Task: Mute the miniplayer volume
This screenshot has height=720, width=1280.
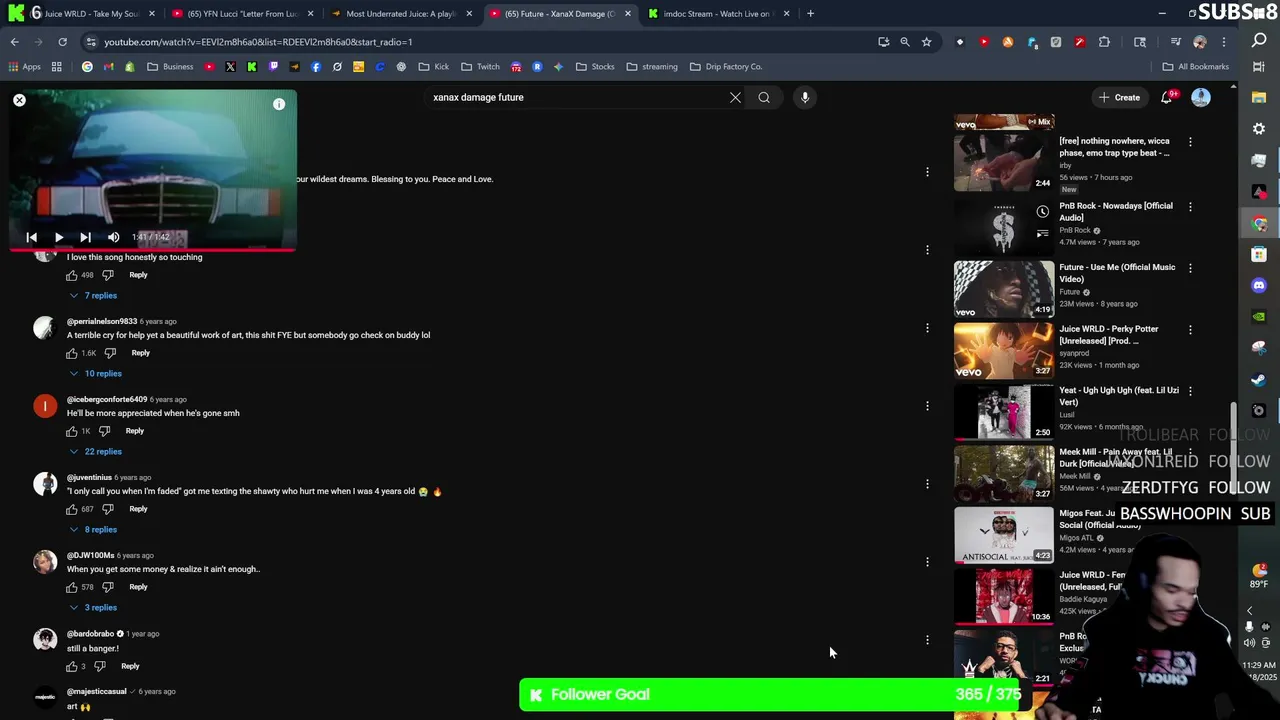Action: click(113, 238)
